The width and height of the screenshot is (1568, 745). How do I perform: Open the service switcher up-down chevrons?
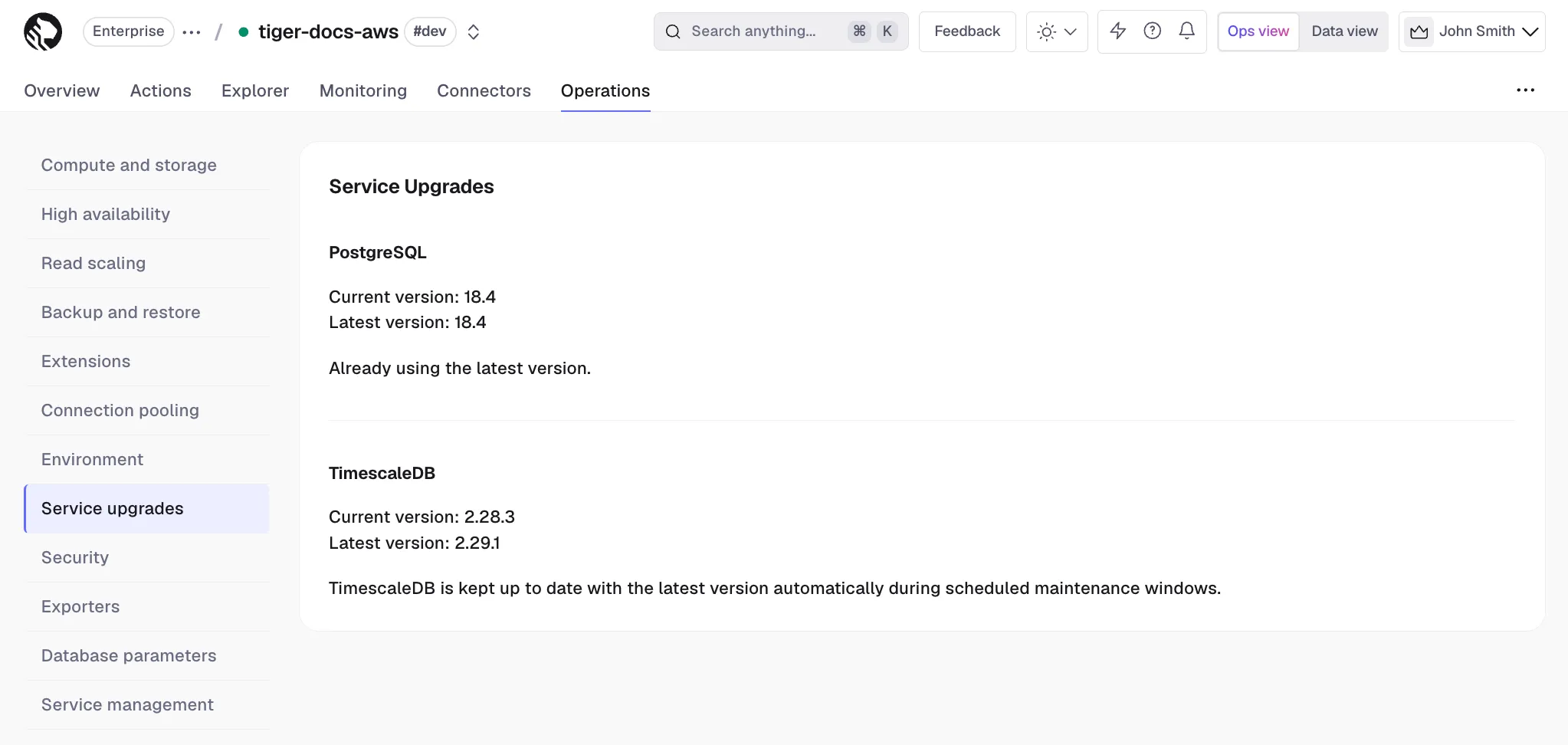point(474,32)
